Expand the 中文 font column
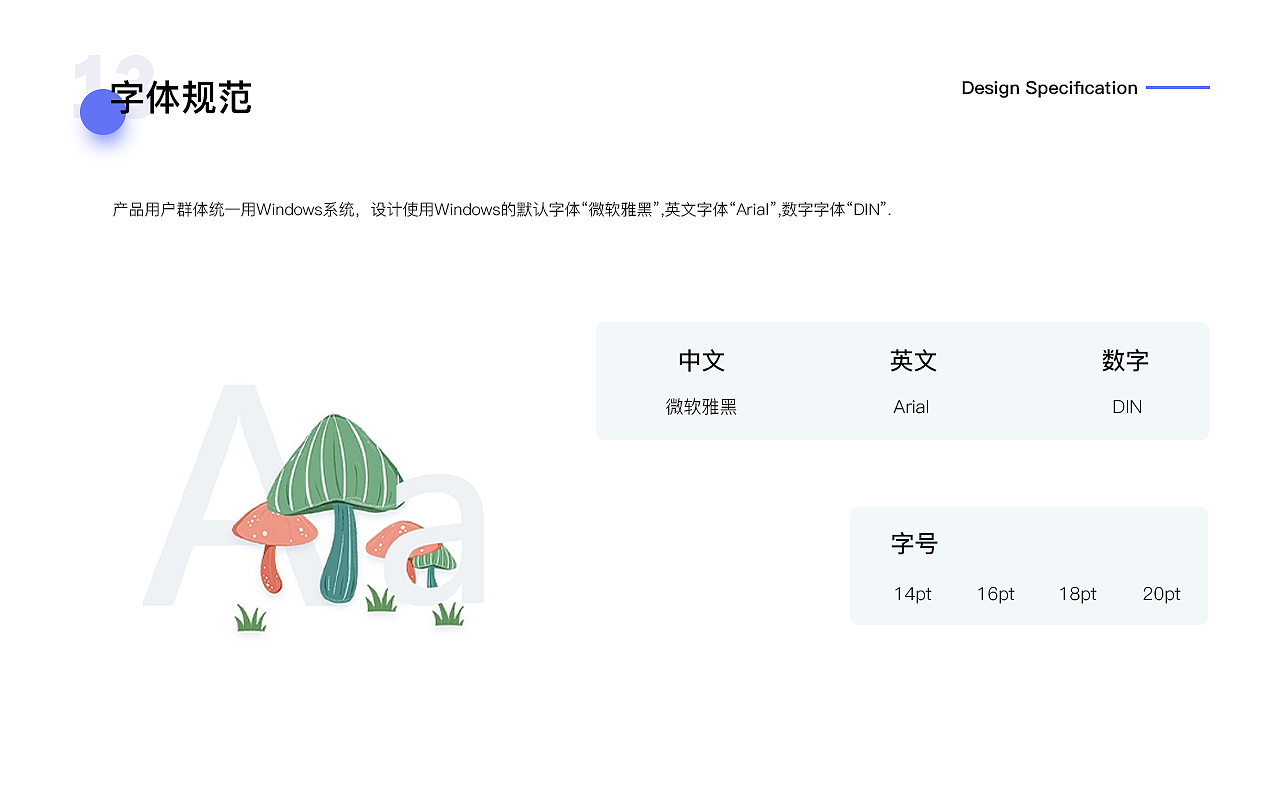Viewport: 1280px width, 800px height. point(701,361)
